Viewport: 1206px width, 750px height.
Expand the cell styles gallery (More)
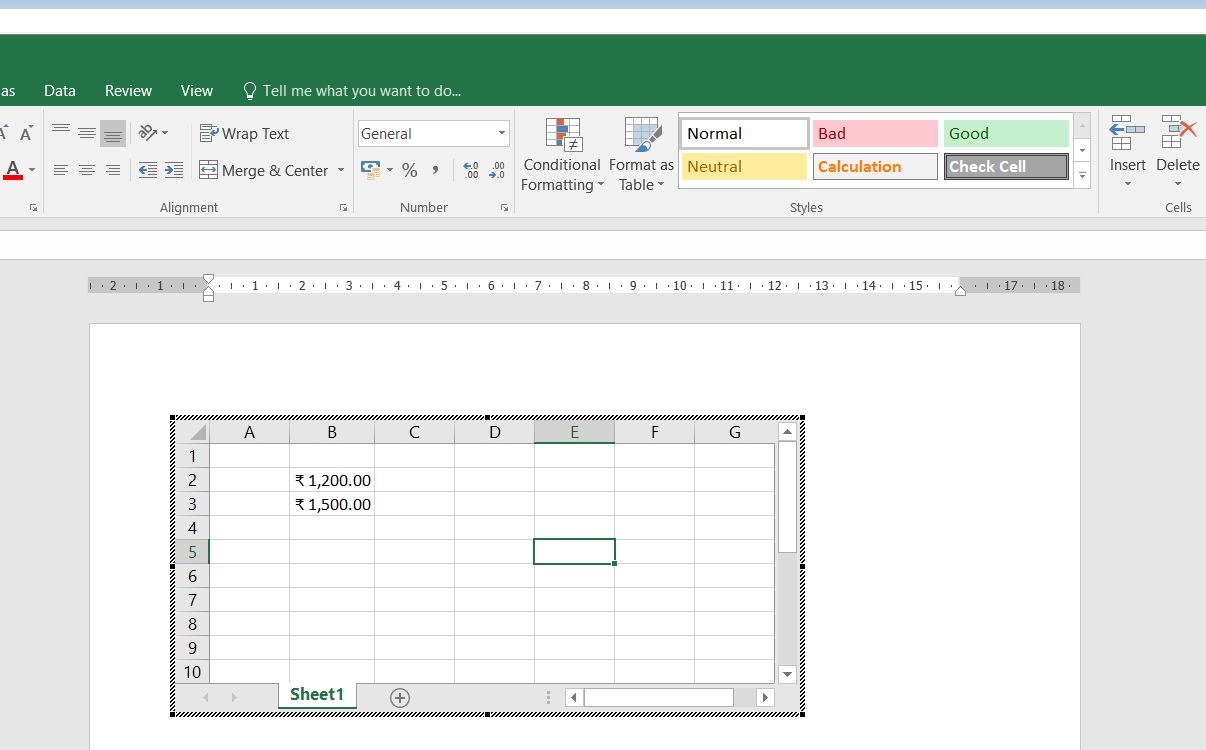coord(1082,175)
